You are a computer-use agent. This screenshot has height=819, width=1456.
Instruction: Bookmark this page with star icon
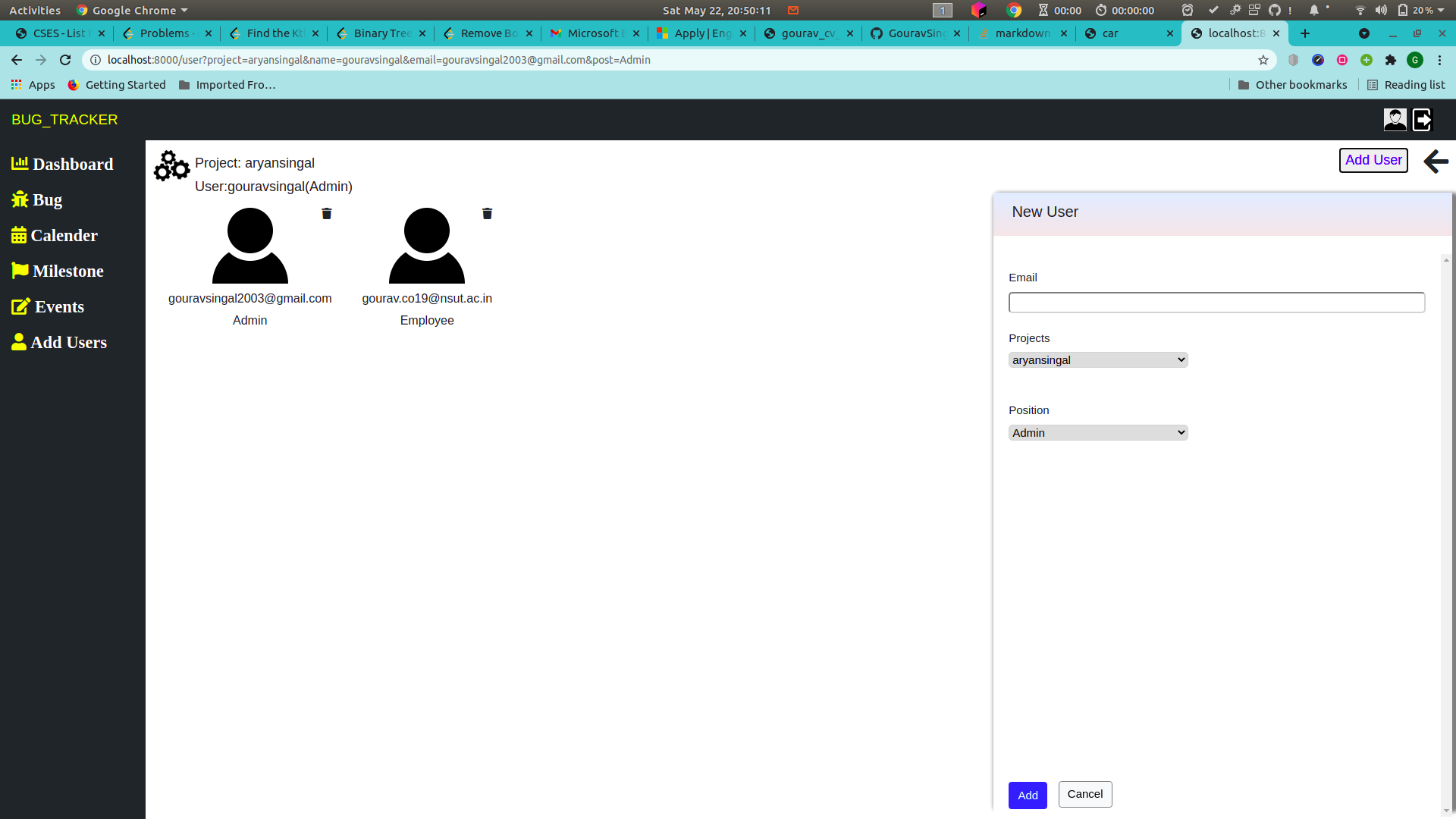(x=1263, y=60)
